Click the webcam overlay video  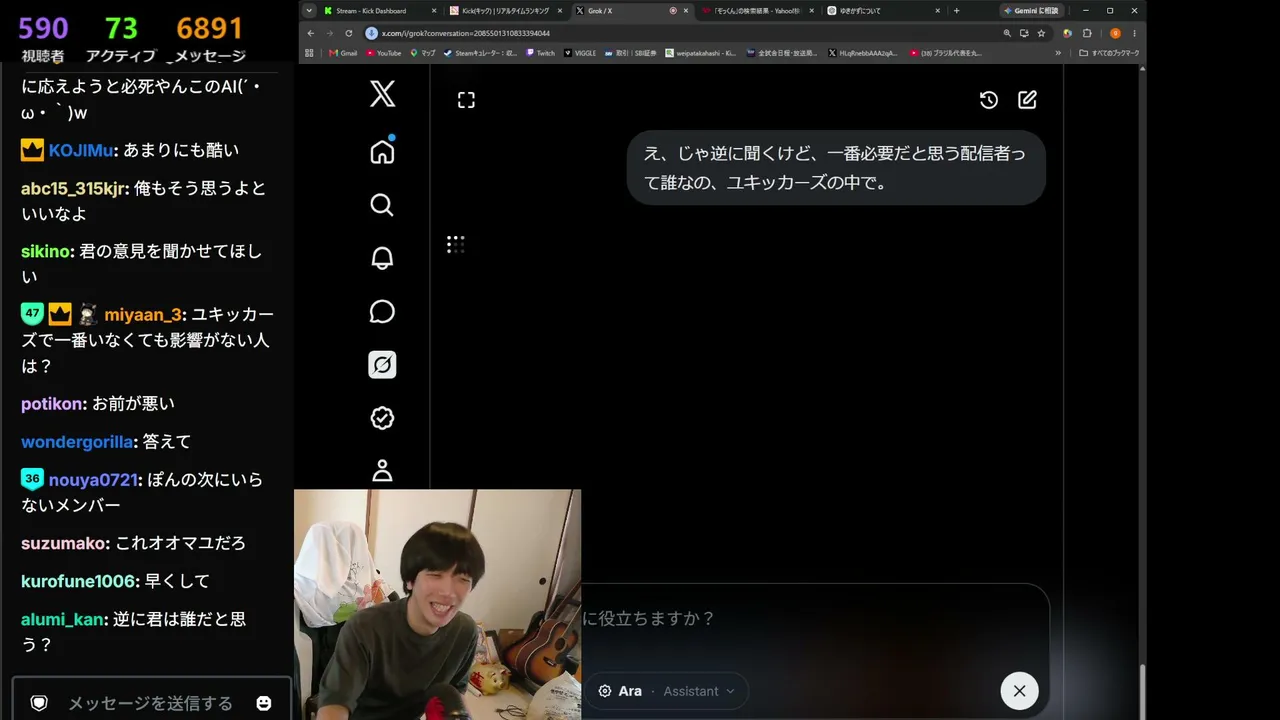tap(437, 604)
